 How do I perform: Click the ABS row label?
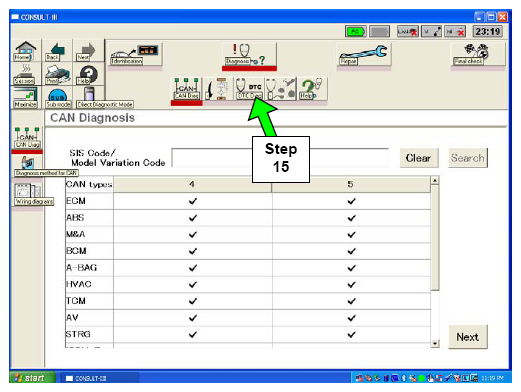[x=75, y=218]
